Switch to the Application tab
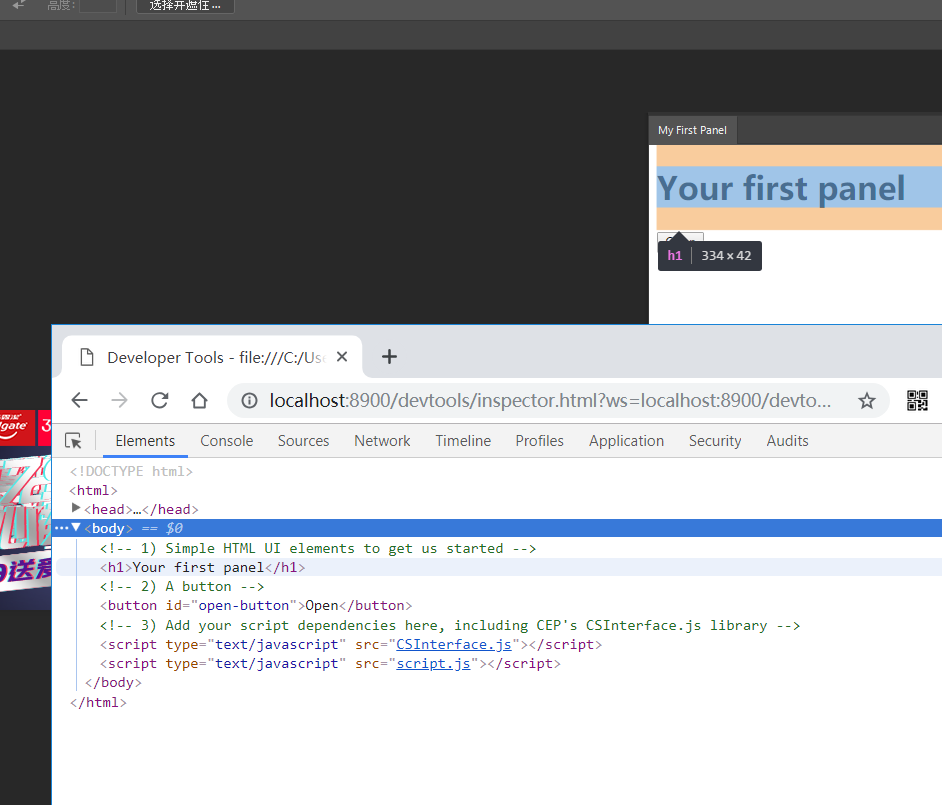Image resolution: width=942 pixels, height=805 pixels. pyautogui.click(x=626, y=441)
